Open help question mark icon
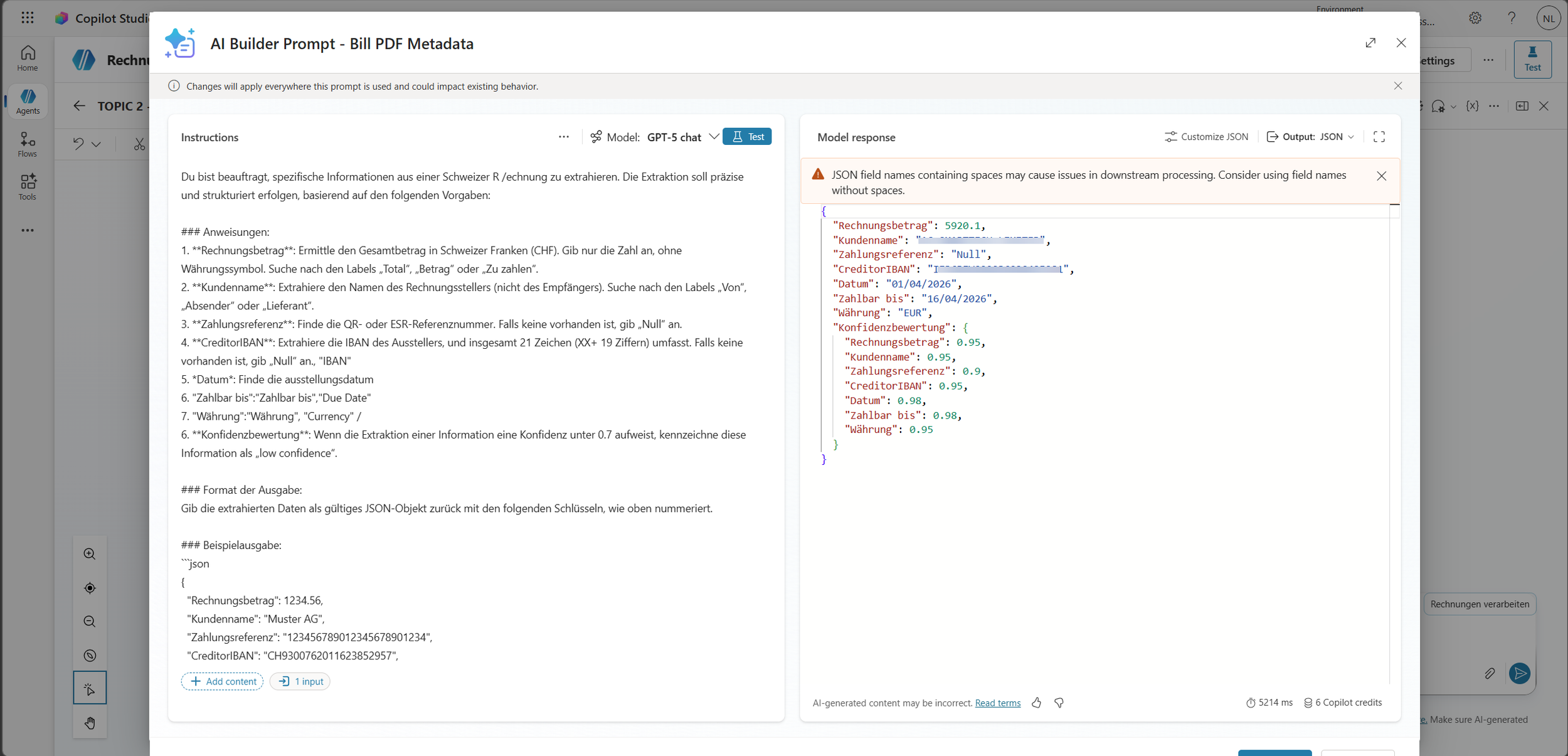 click(x=1512, y=18)
